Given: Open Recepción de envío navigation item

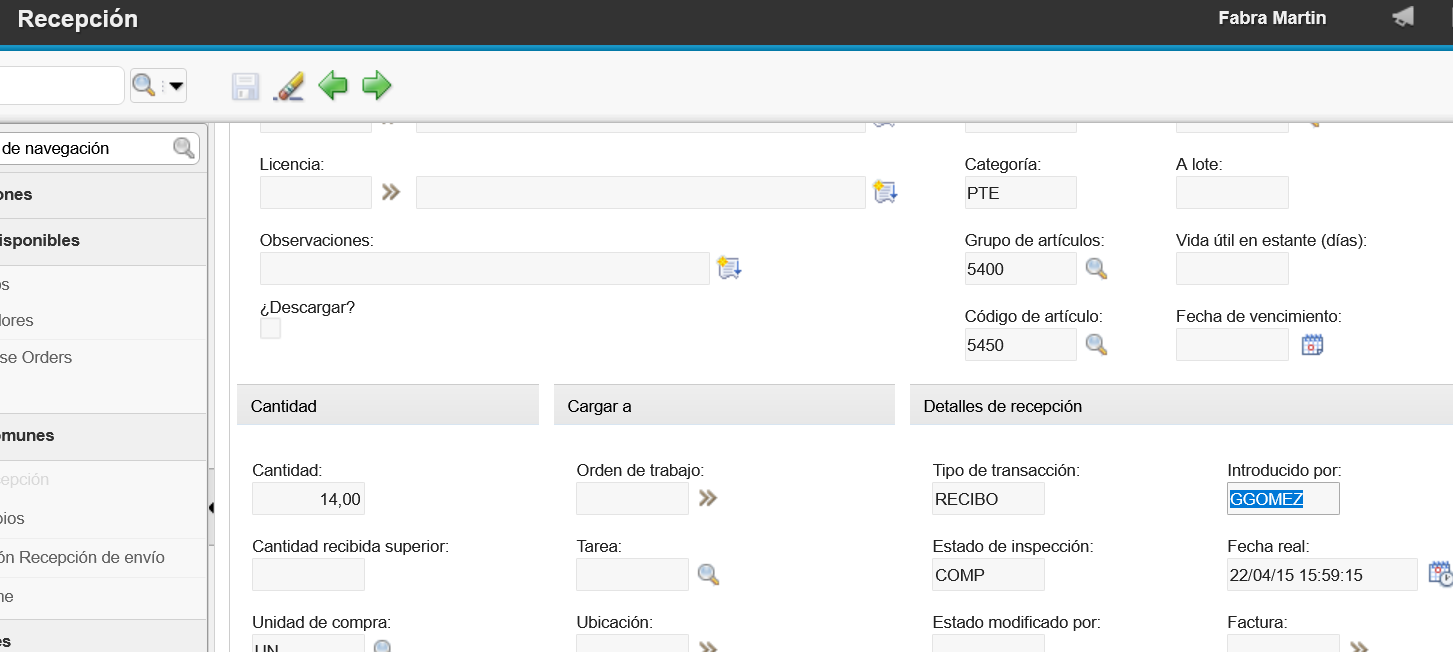Looking at the screenshot, I should pos(85,557).
